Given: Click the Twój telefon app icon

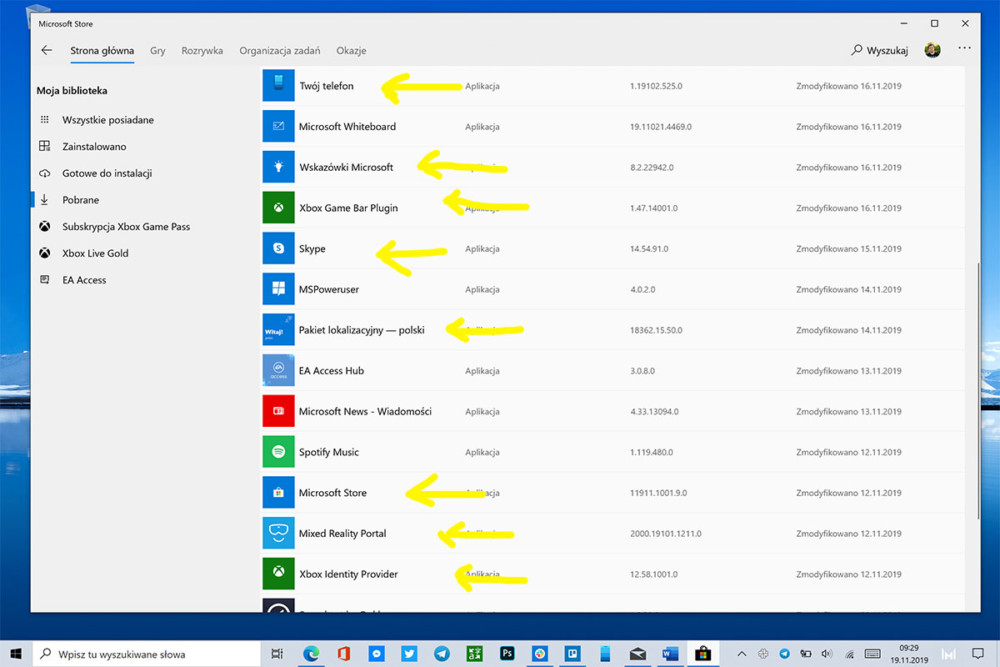Looking at the screenshot, I should [x=279, y=85].
